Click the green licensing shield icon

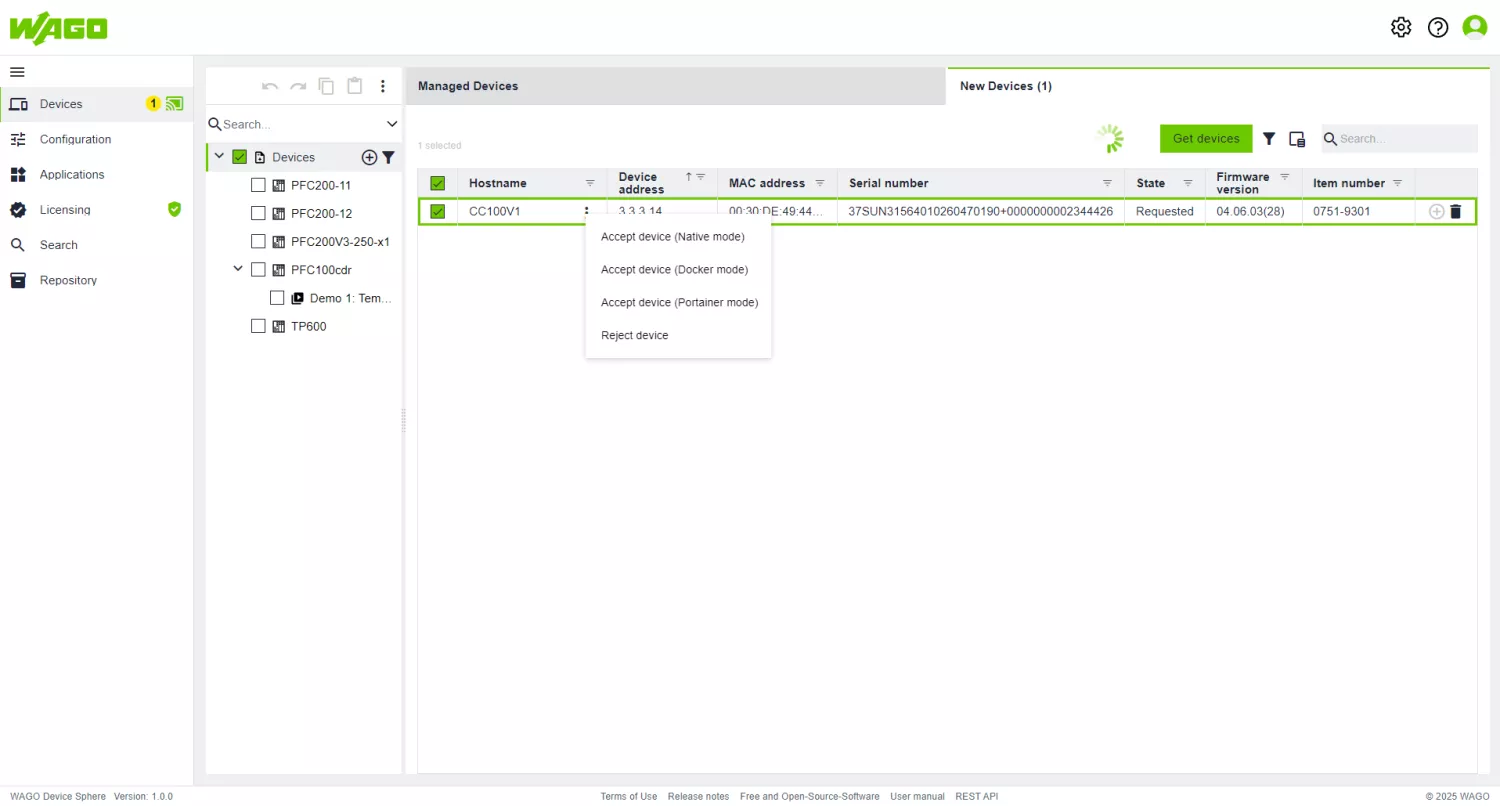click(175, 209)
